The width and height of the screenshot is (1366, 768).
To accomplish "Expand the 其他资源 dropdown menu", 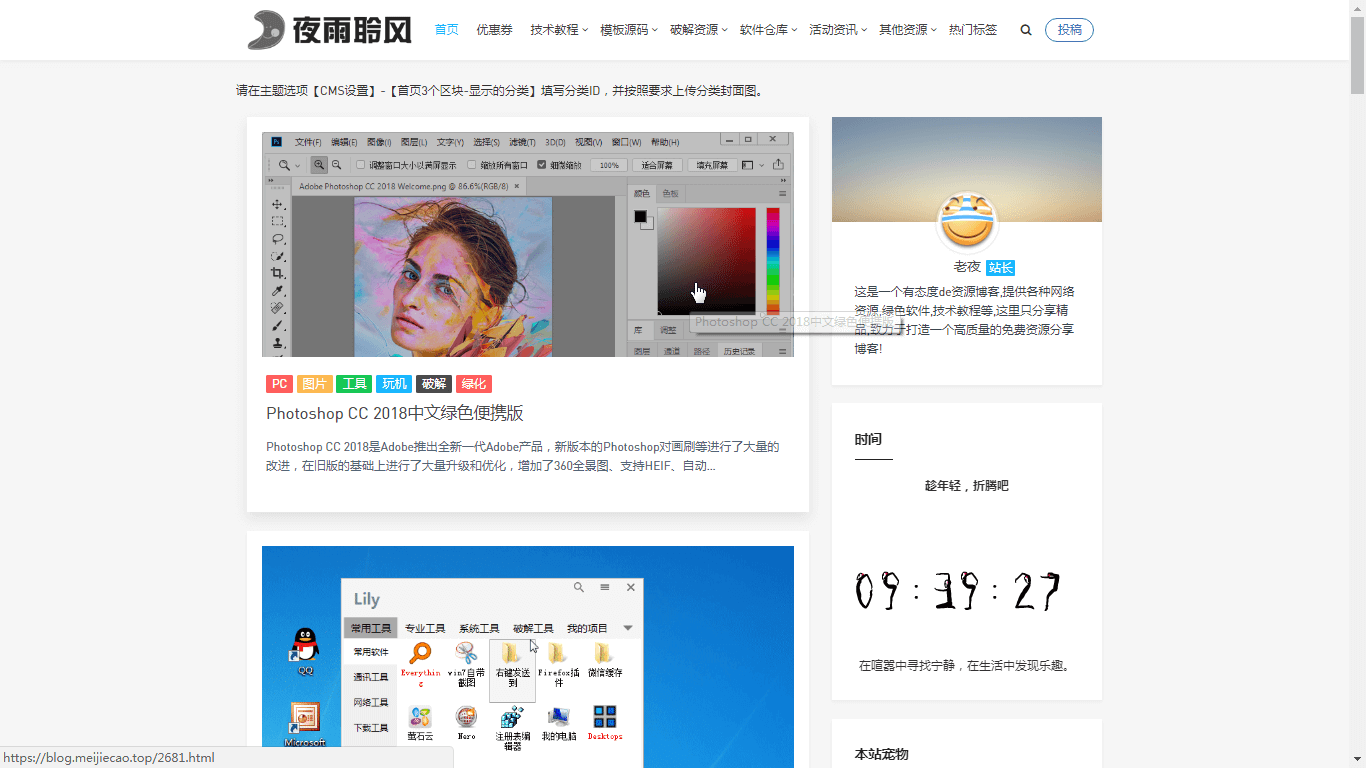I will [x=908, y=30].
